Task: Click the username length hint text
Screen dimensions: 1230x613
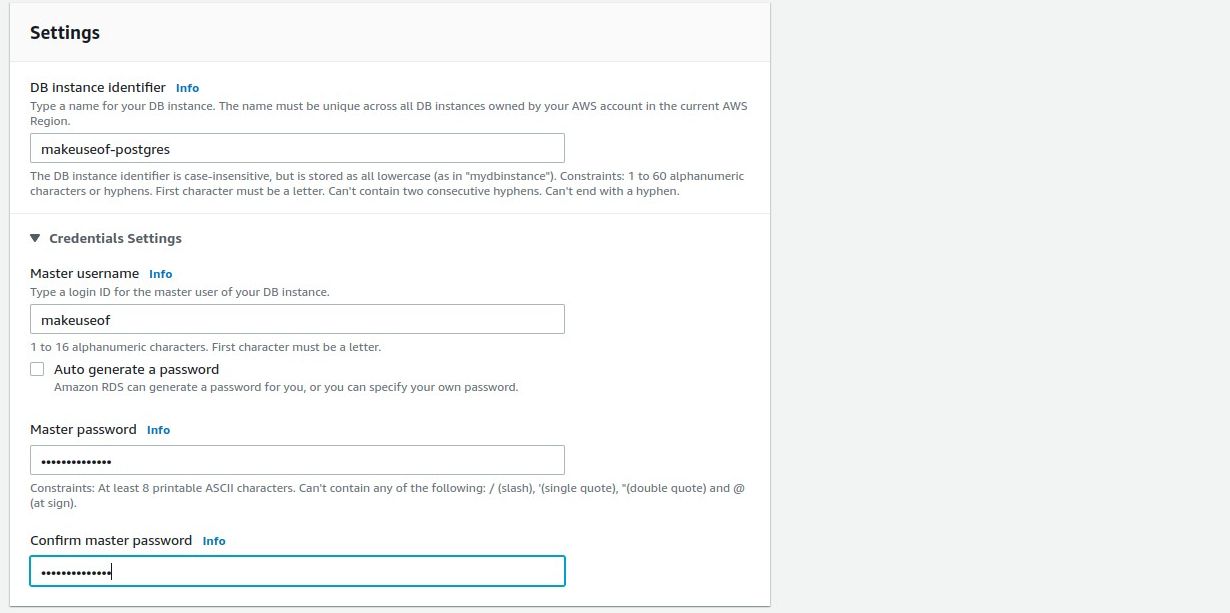Action: [205, 348]
